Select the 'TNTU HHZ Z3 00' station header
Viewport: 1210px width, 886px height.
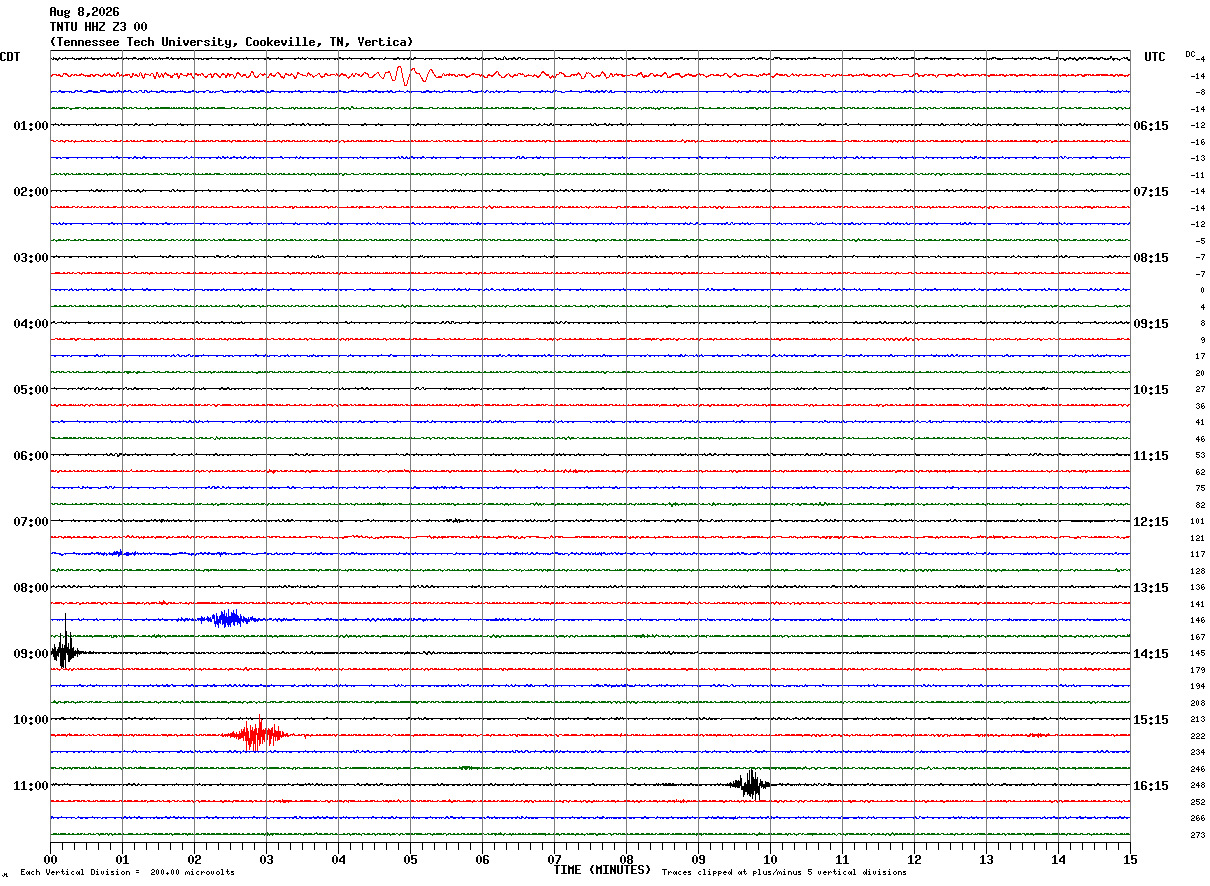(x=98, y=27)
